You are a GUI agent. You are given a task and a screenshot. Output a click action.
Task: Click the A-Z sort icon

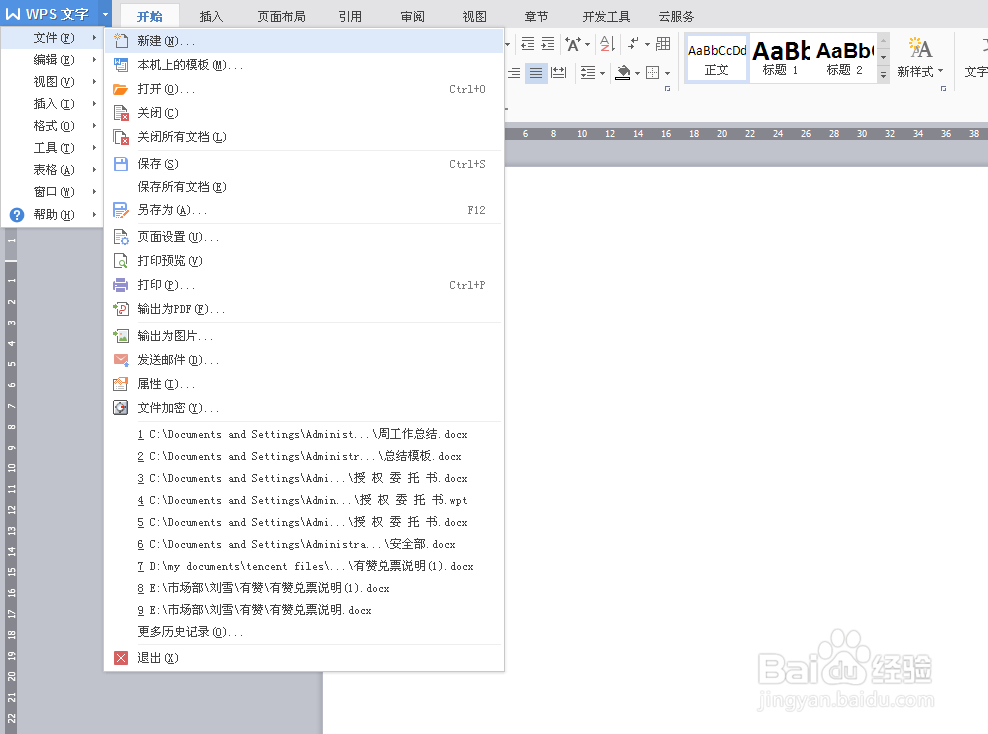click(607, 43)
